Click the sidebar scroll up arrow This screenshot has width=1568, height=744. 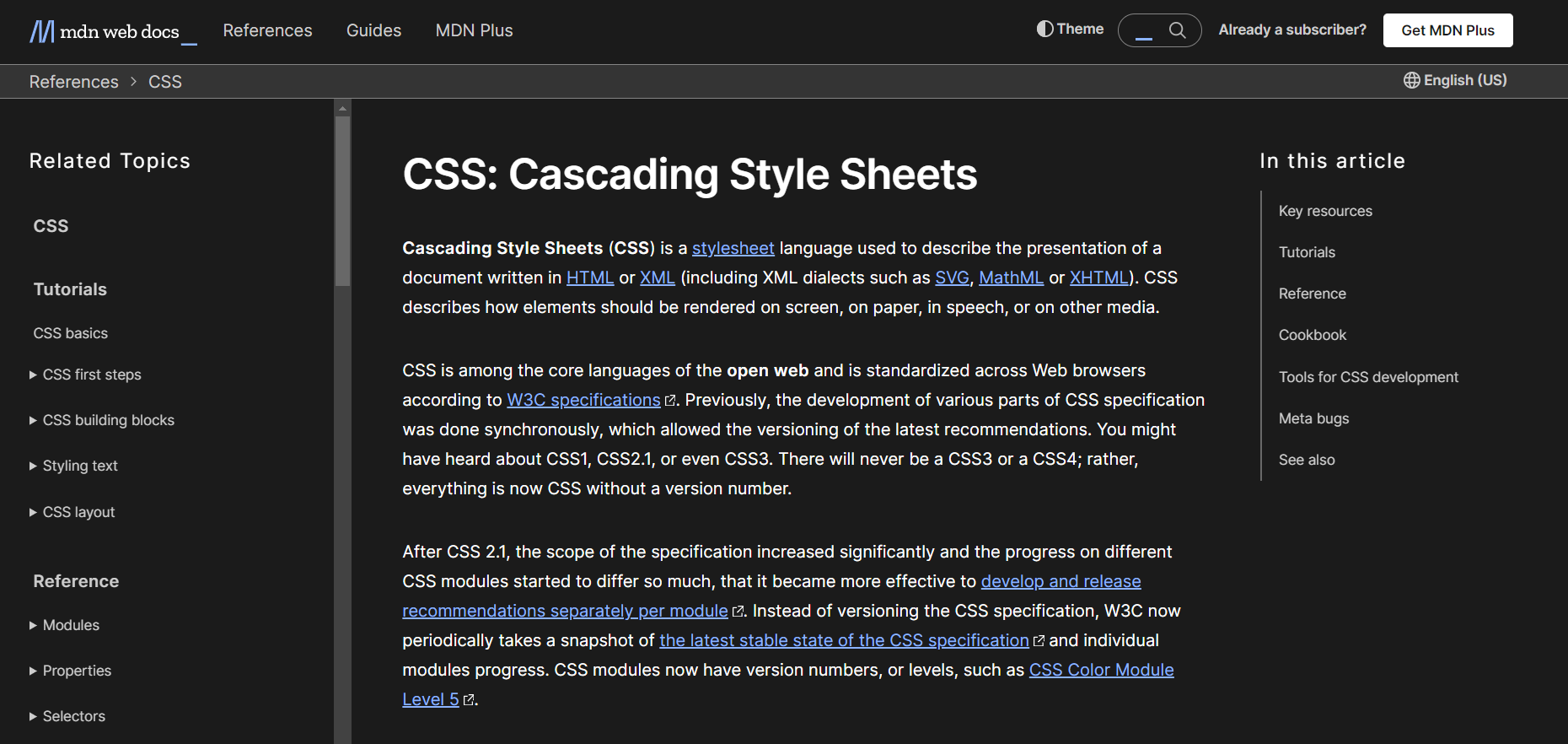pos(342,108)
